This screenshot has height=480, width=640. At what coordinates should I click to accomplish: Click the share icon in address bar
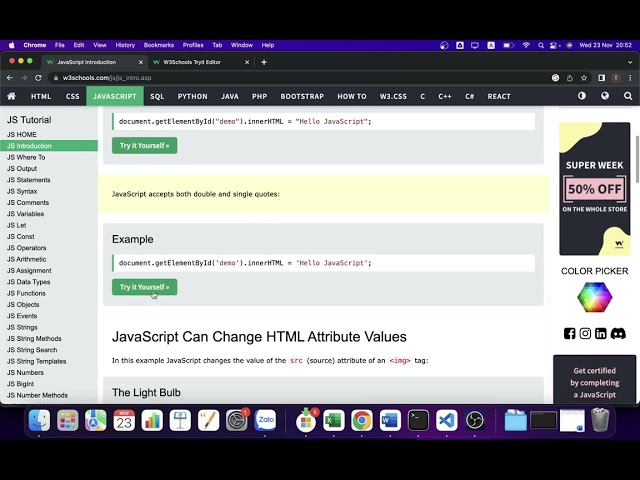click(x=570, y=78)
